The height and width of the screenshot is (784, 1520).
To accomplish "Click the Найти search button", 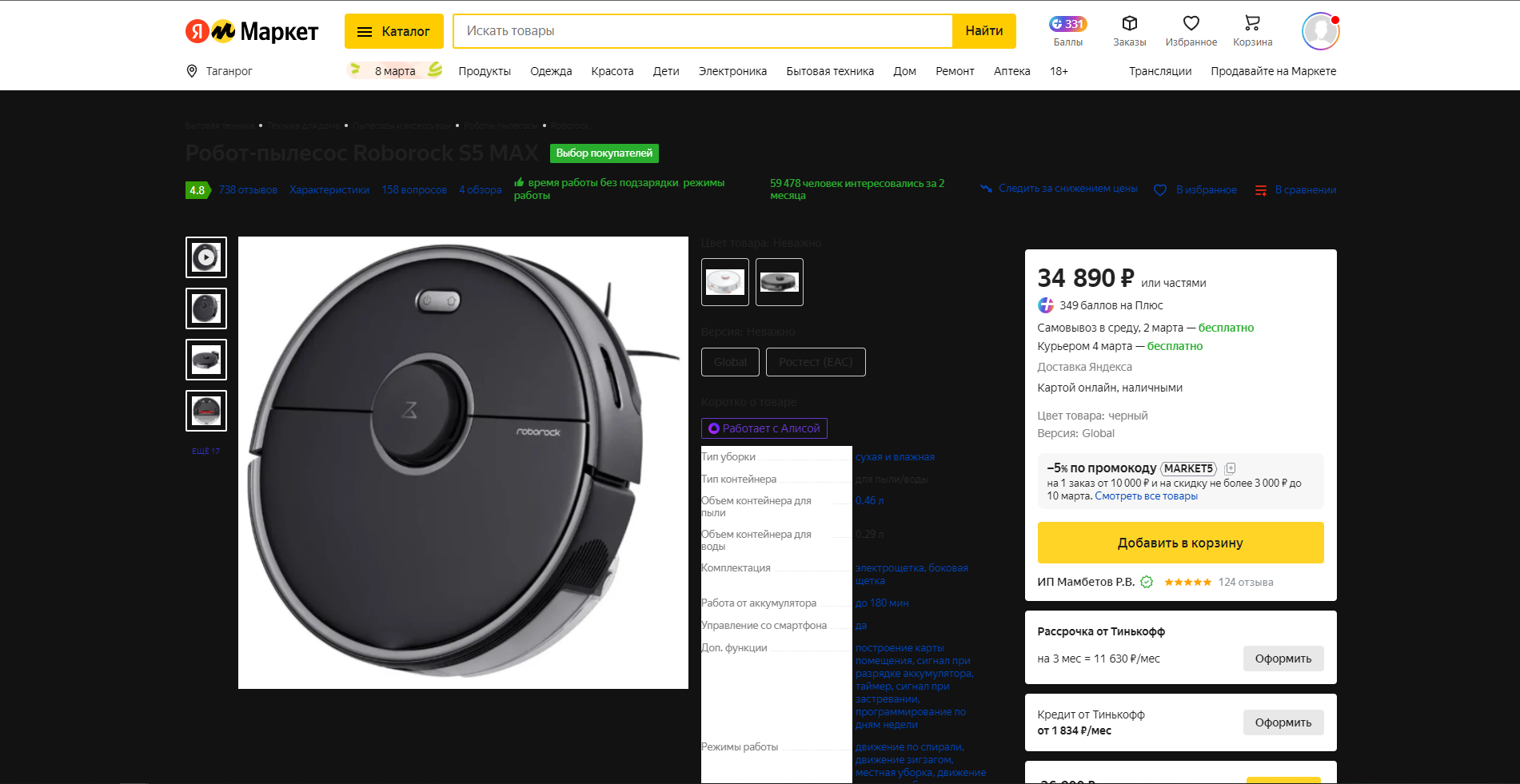I will click(984, 31).
